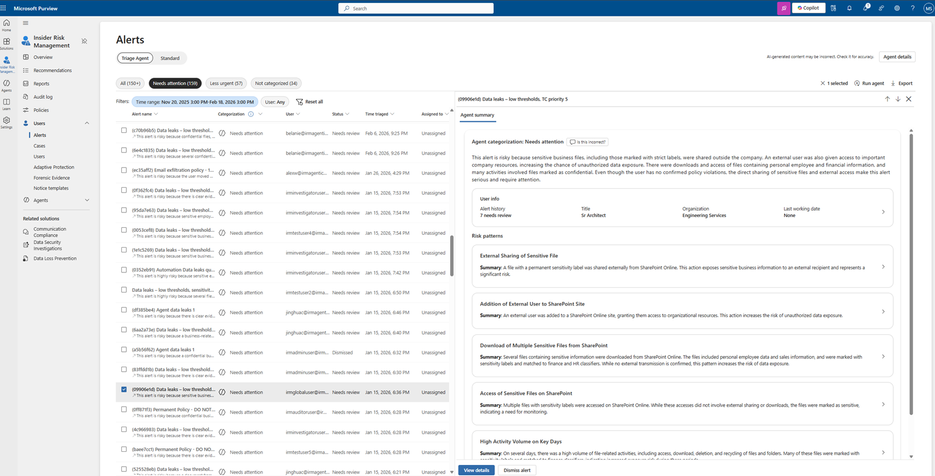Filter to Not categorized (34) alerts
This screenshot has height=476, width=935.
(x=276, y=83)
